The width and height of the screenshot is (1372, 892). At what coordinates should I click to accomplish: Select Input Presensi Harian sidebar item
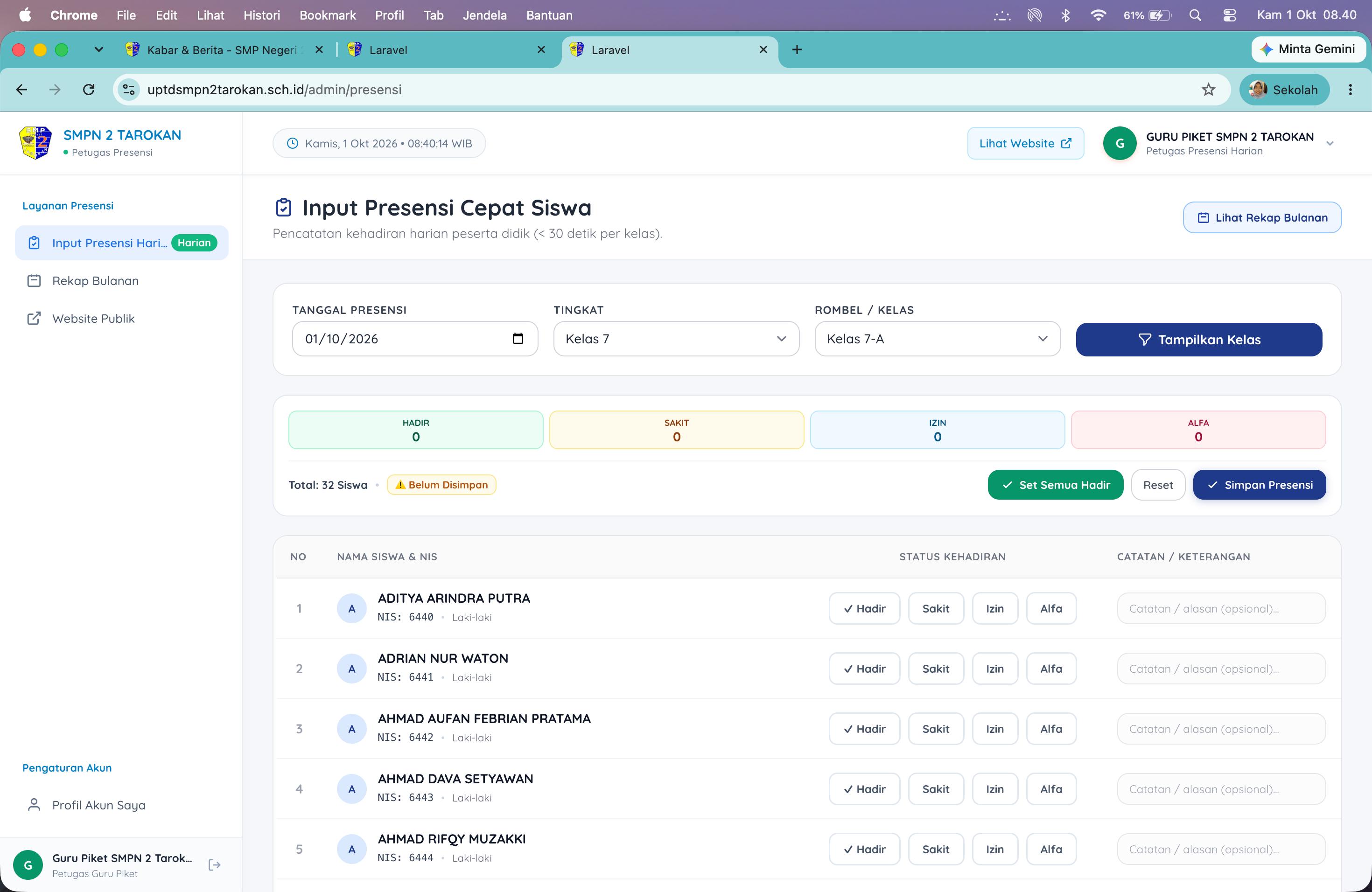(x=122, y=243)
